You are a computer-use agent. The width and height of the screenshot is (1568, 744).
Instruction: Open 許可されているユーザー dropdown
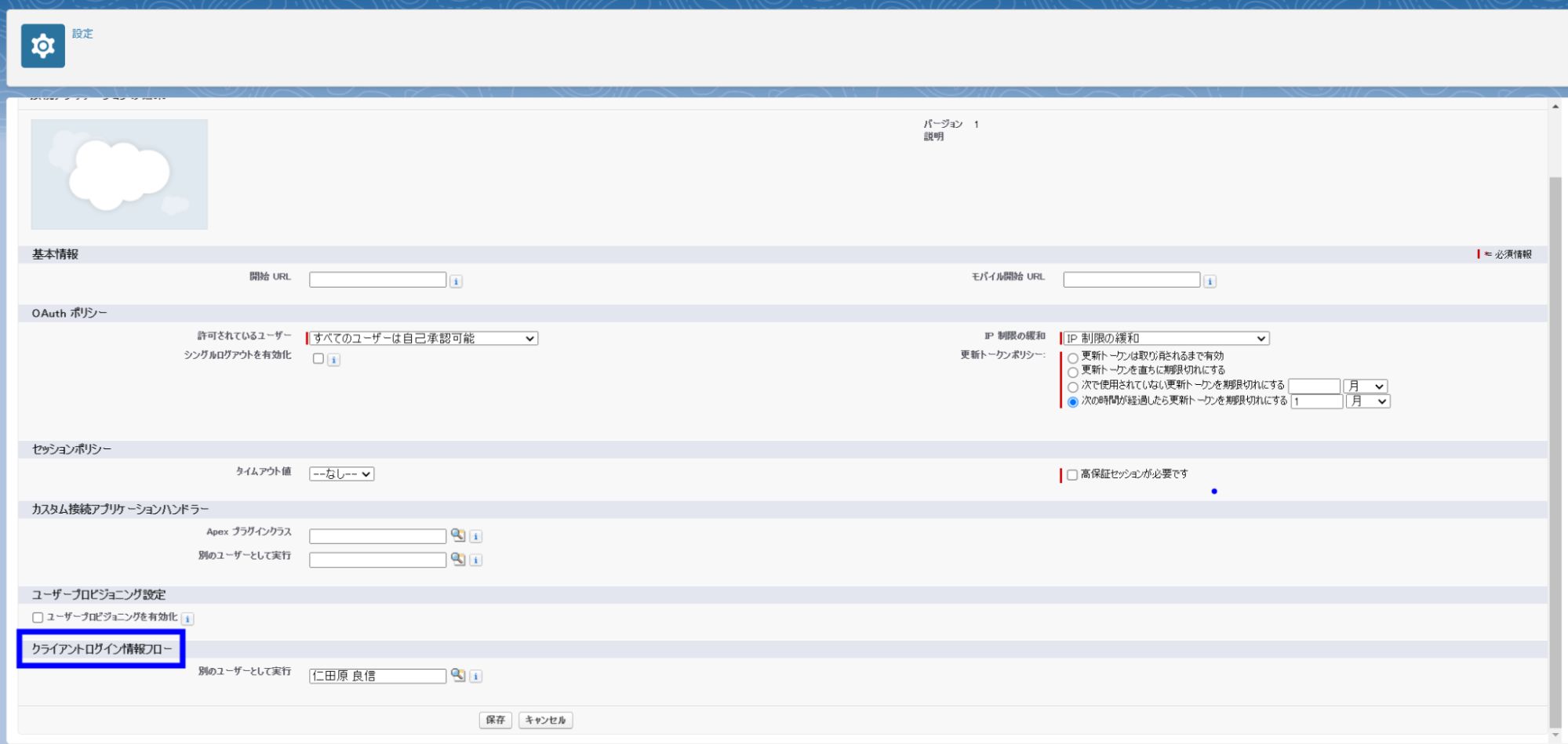point(424,339)
